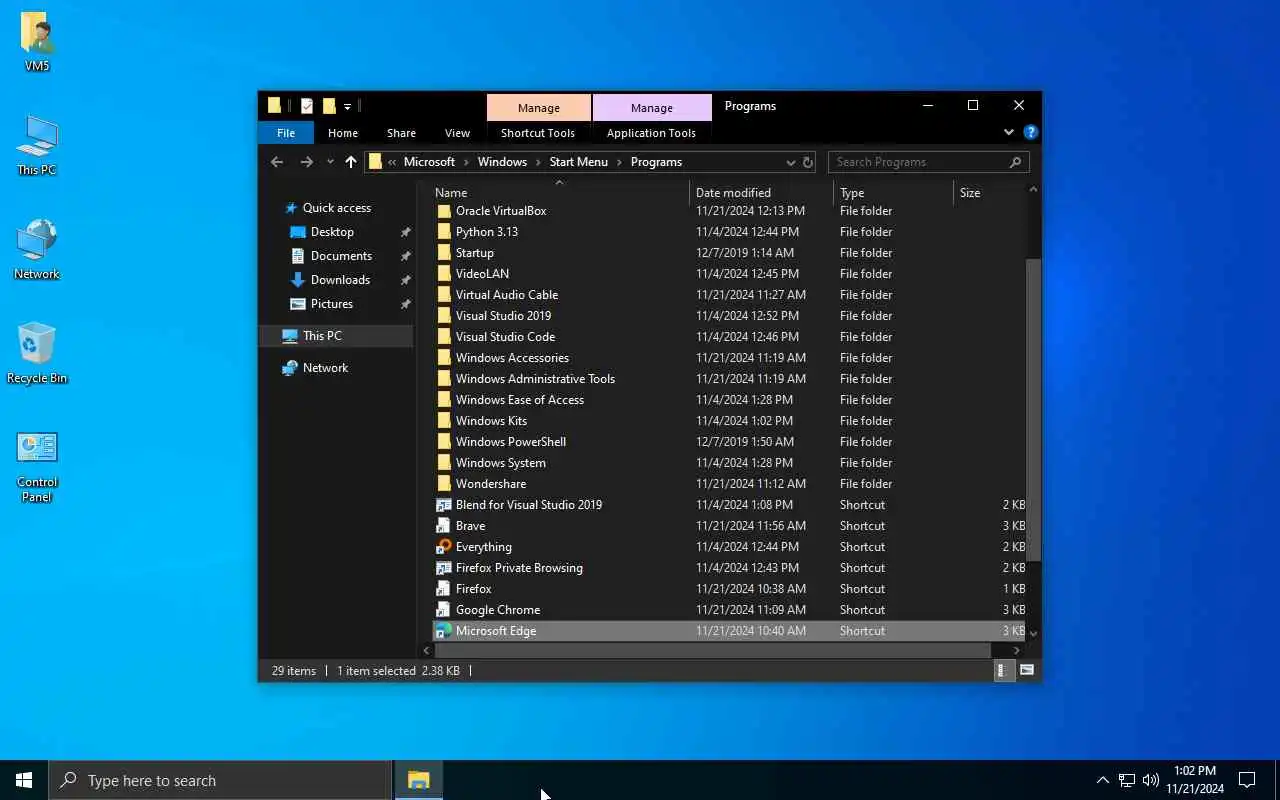Sort by the Date modified column header
Viewport: 1280px width, 800px height.
click(x=762, y=193)
